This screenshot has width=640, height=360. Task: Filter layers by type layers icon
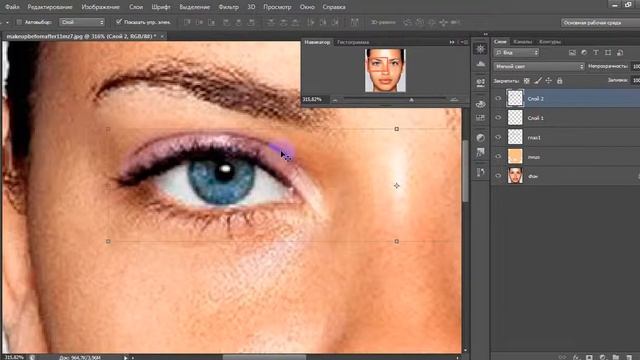[596, 52]
